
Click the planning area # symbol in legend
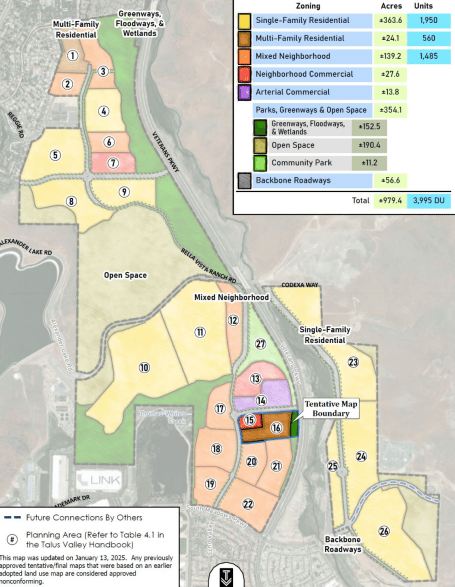tap(12, 539)
